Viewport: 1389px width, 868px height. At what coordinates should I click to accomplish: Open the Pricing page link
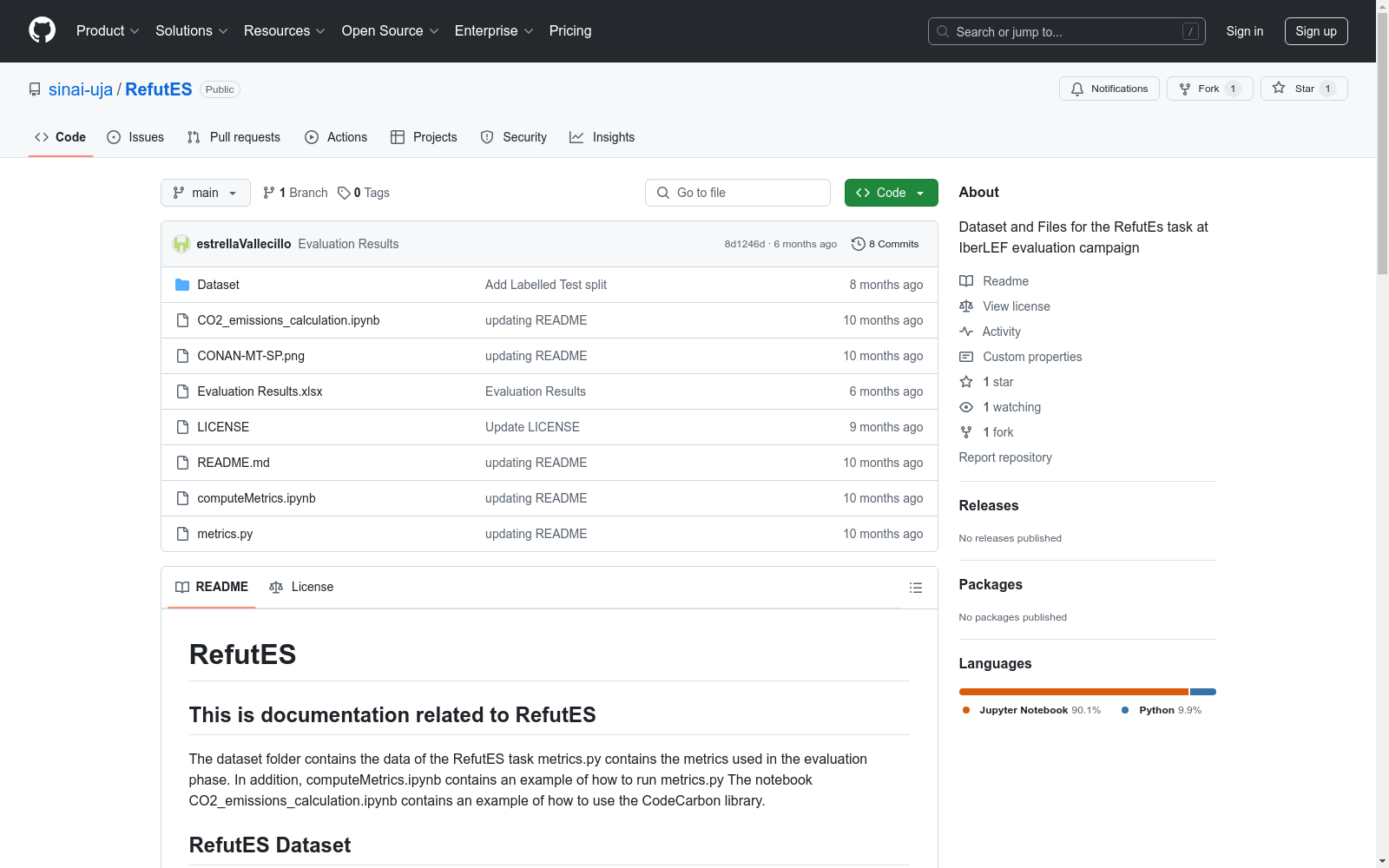pos(570,31)
